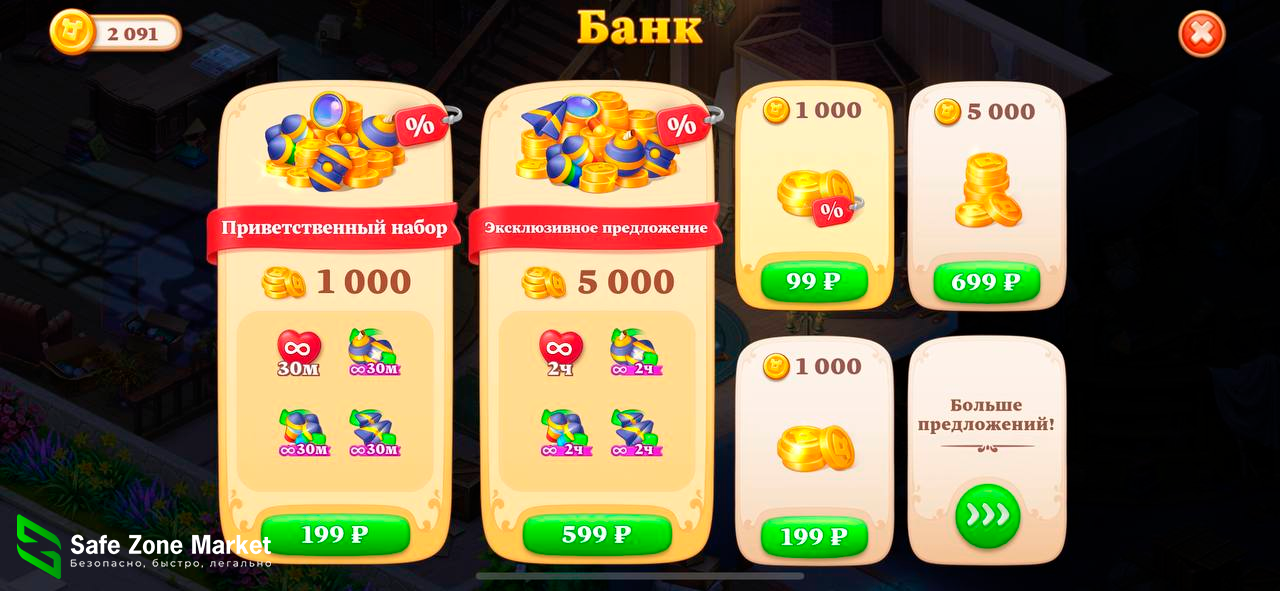Click the Safe Zone Market logo
The height and width of the screenshot is (591, 1280).
[144, 548]
